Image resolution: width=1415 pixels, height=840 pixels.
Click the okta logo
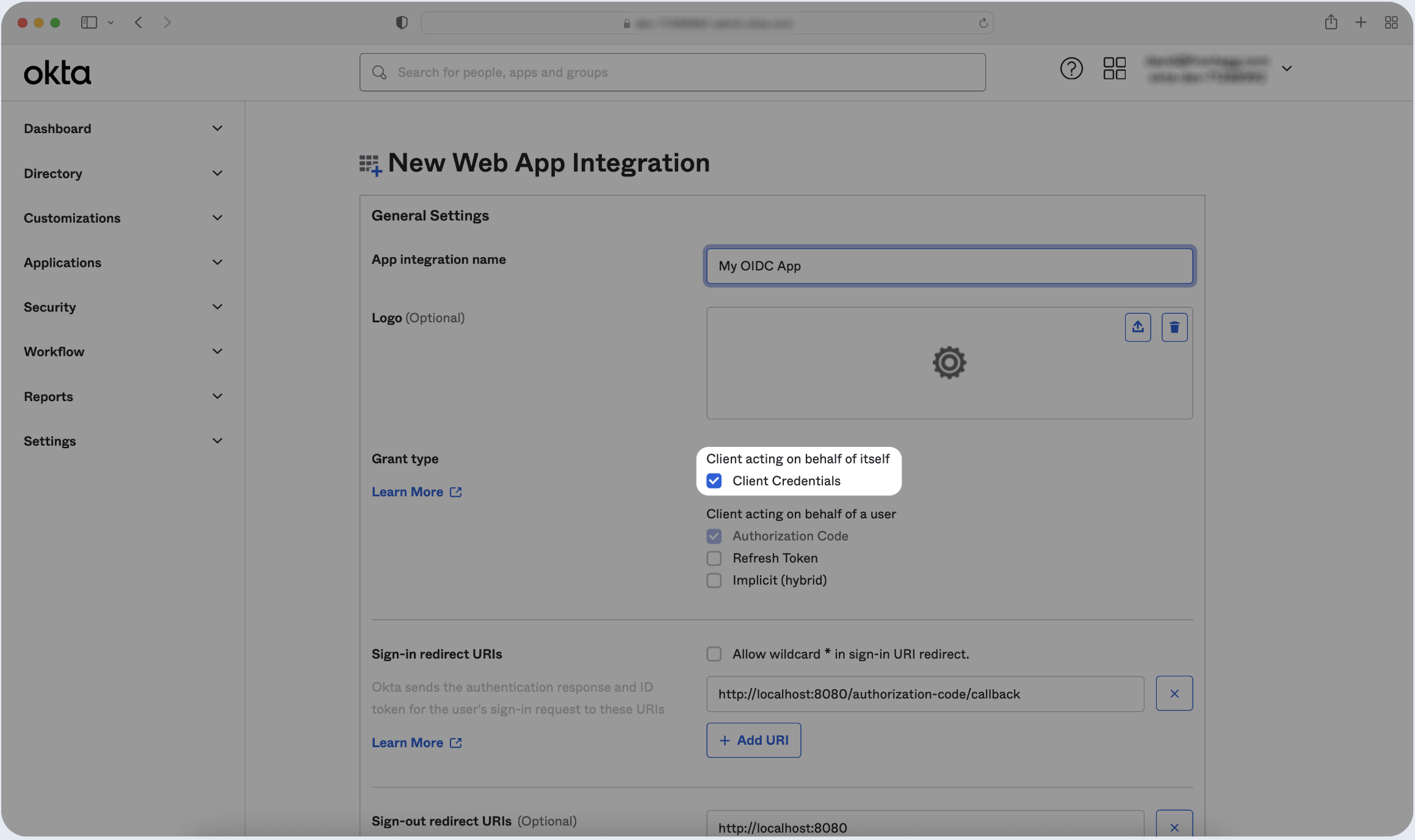click(x=57, y=73)
